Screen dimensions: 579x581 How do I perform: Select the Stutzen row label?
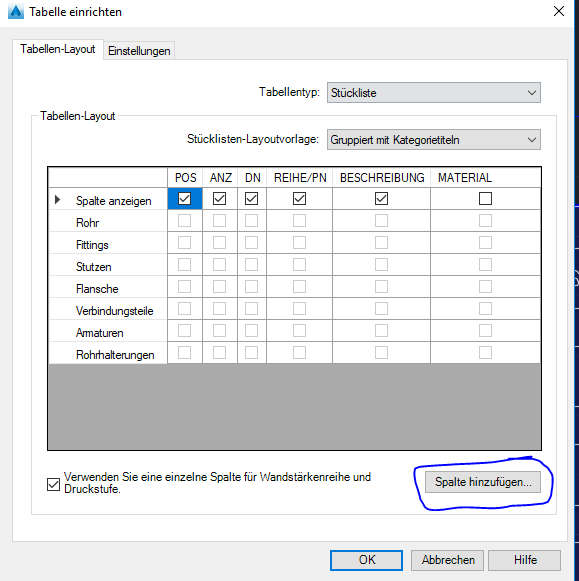(93, 267)
